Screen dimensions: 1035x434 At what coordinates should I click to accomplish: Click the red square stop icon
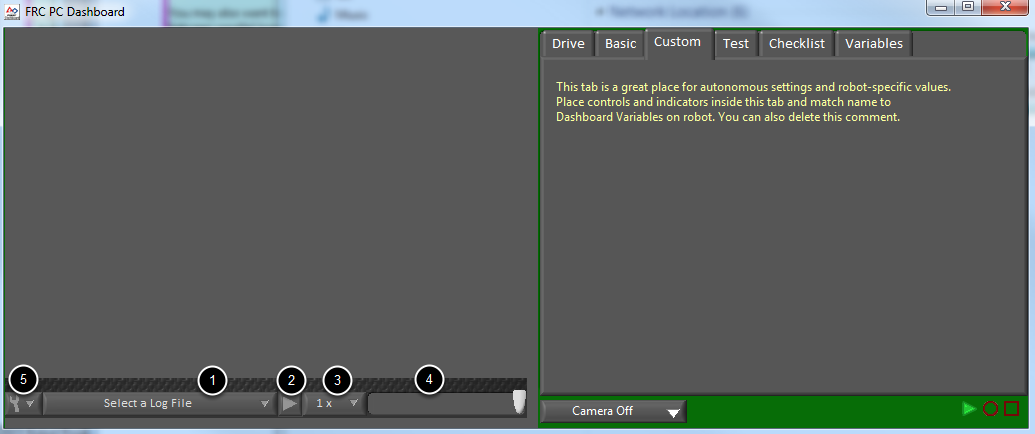point(1011,409)
